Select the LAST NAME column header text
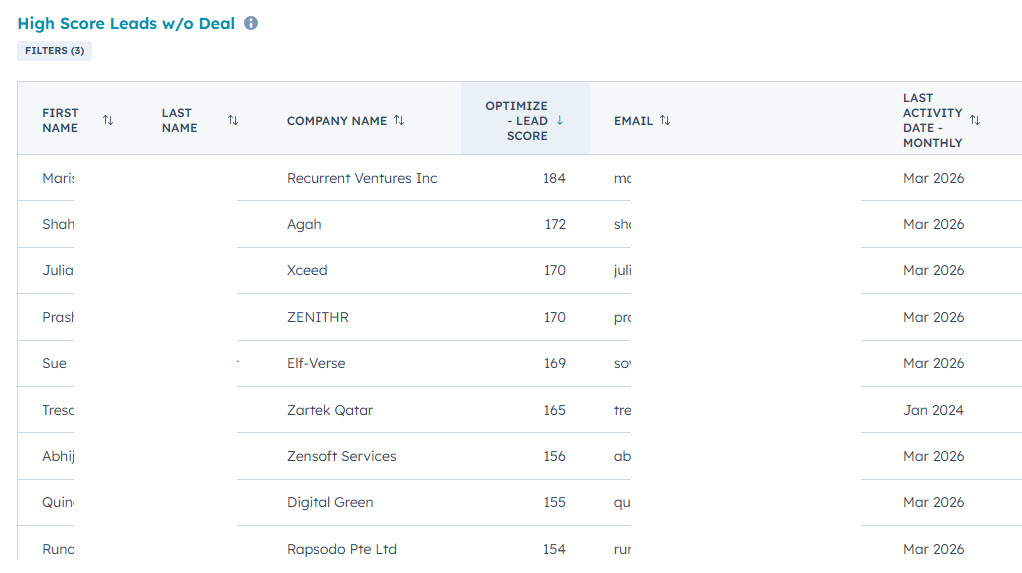Image resolution: width=1022 pixels, height=573 pixels. click(179, 121)
